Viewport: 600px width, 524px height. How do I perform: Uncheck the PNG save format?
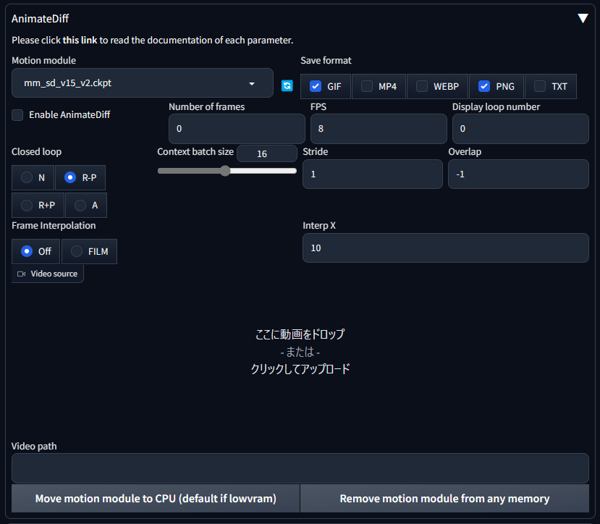484,86
